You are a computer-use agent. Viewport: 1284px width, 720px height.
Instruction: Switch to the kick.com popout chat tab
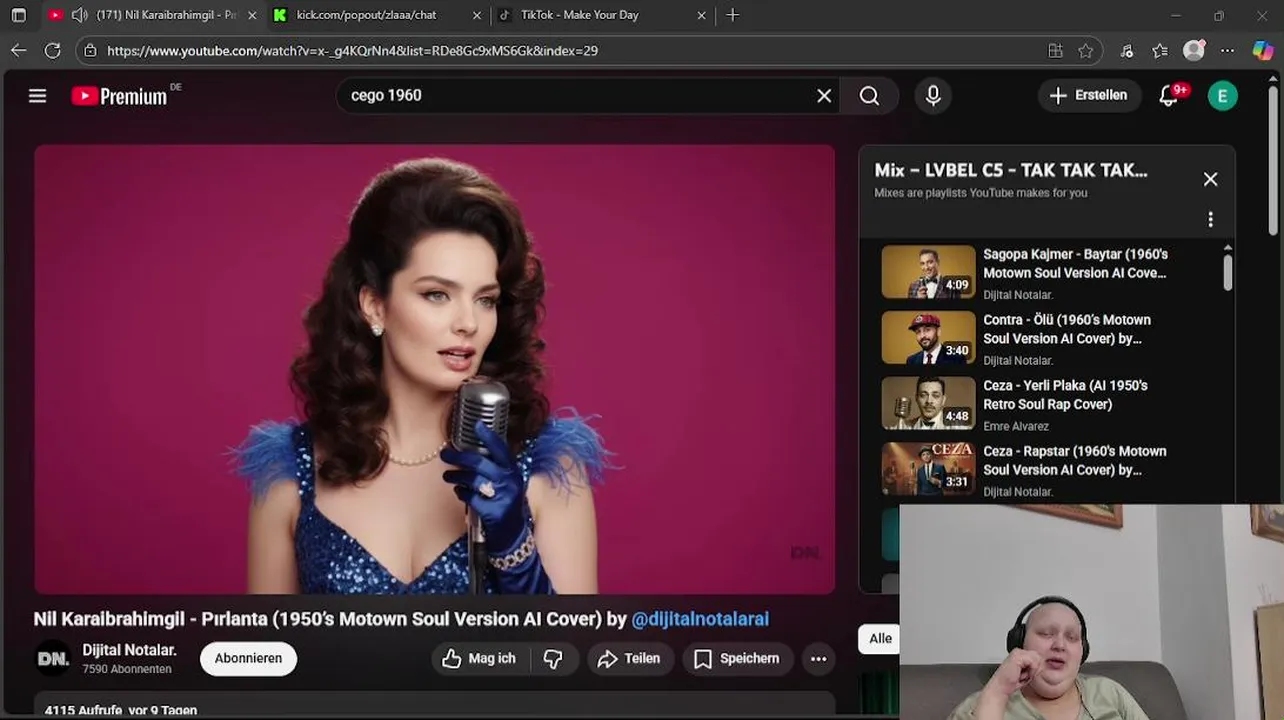pyautogui.click(x=366, y=15)
